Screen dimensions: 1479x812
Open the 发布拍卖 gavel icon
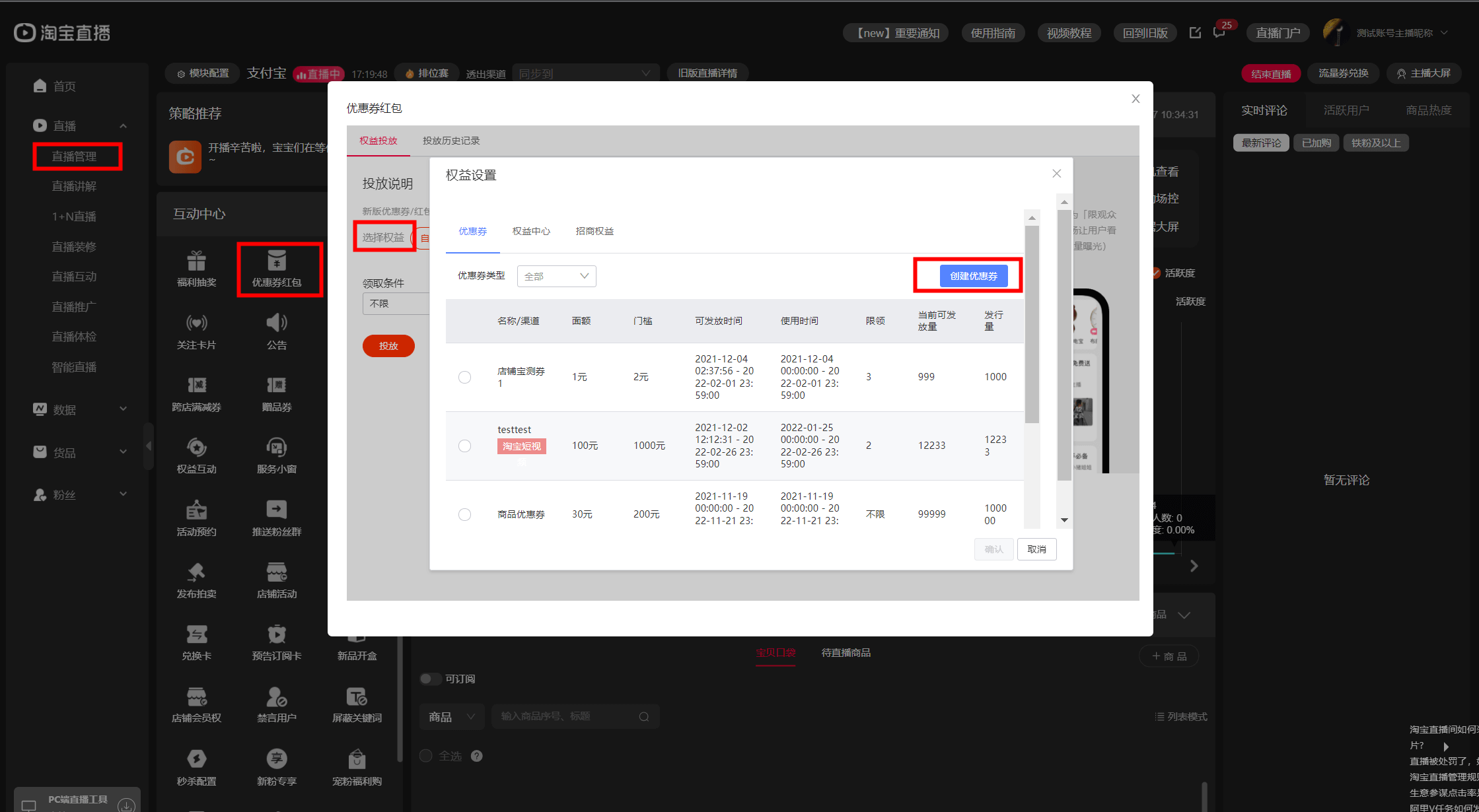coord(196,572)
